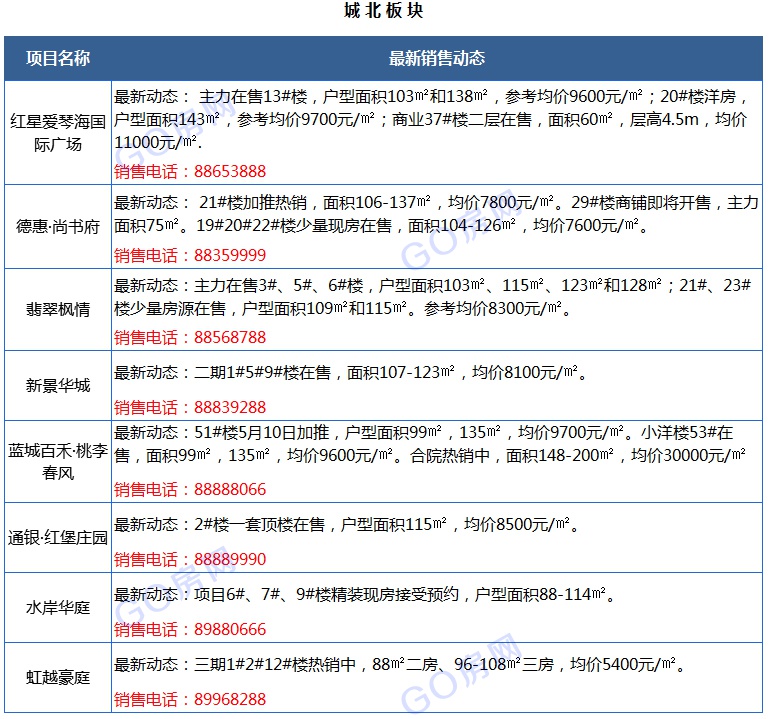Viewport: 770px width, 719px height.
Task: Click the text 51#楼5月10日加推
Action: [x=262, y=433]
